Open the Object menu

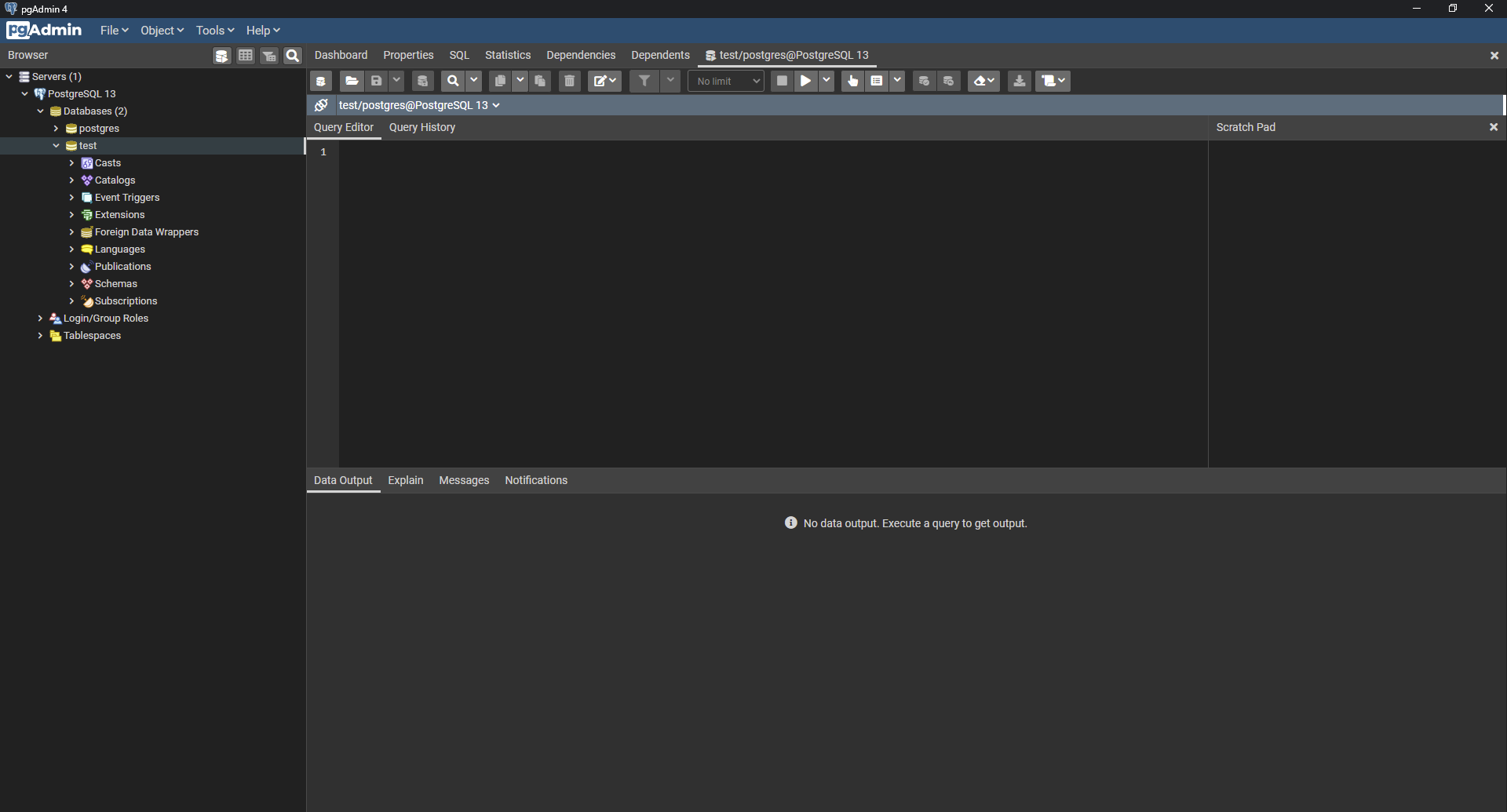[x=162, y=31]
